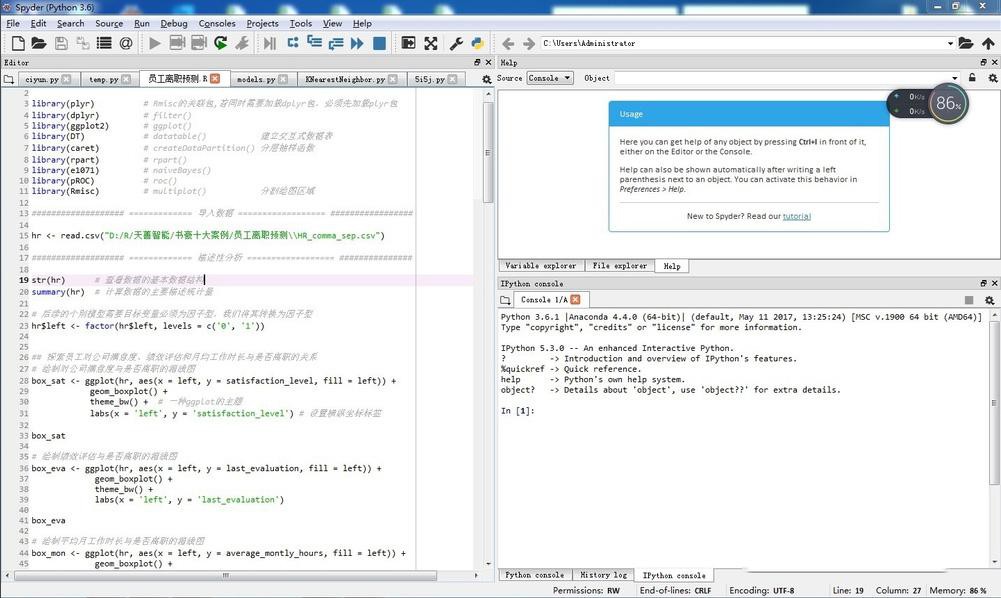This screenshot has height=598, width=1001.
Task: Click the browse tabs icon in the Editor
Action: coord(8,79)
